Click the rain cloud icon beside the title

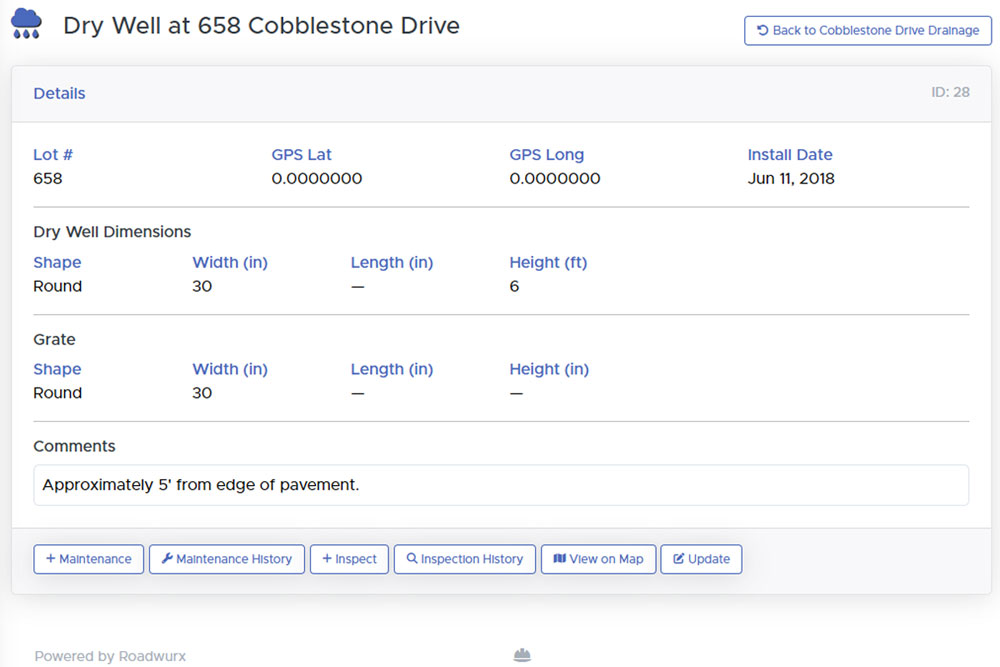(x=26, y=24)
